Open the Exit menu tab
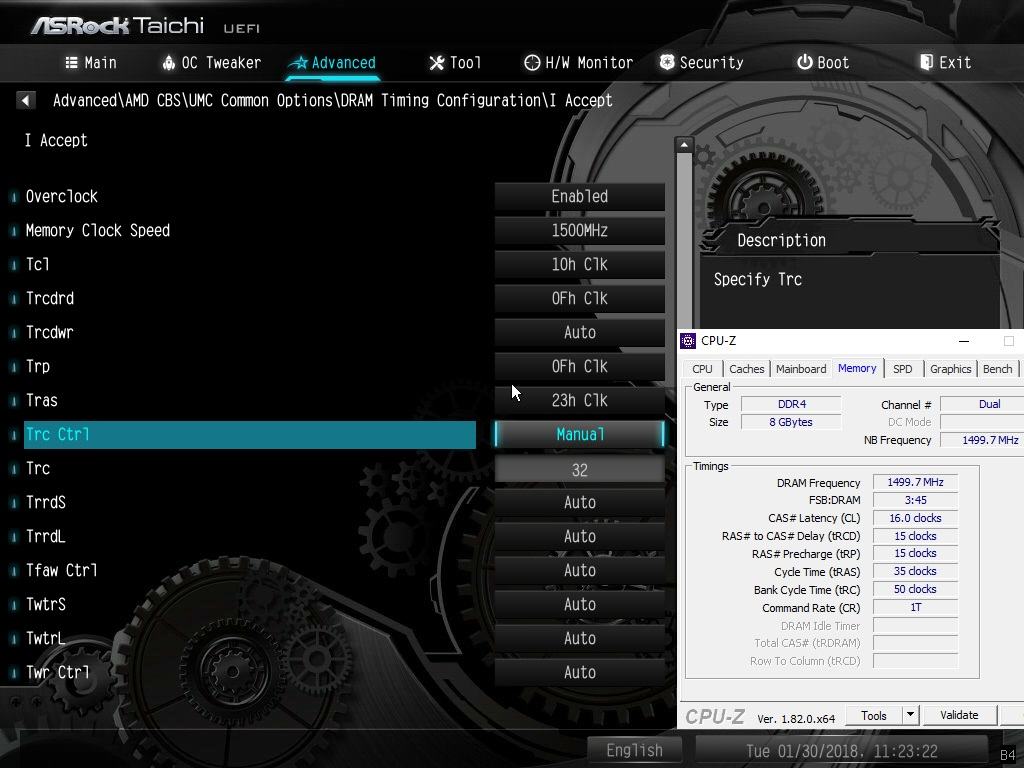This screenshot has width=1024, height=768. pyautogui.click(x=945, y=63)
